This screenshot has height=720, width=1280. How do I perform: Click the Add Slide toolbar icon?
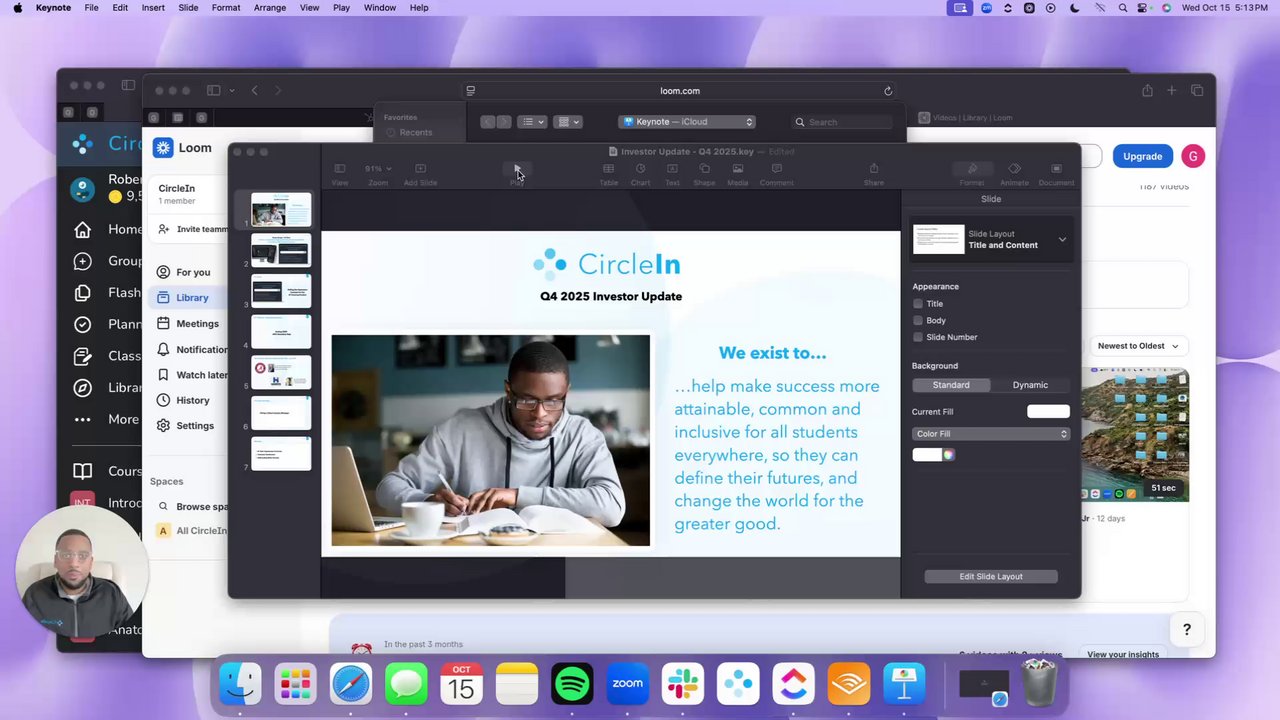pos(420,169)
